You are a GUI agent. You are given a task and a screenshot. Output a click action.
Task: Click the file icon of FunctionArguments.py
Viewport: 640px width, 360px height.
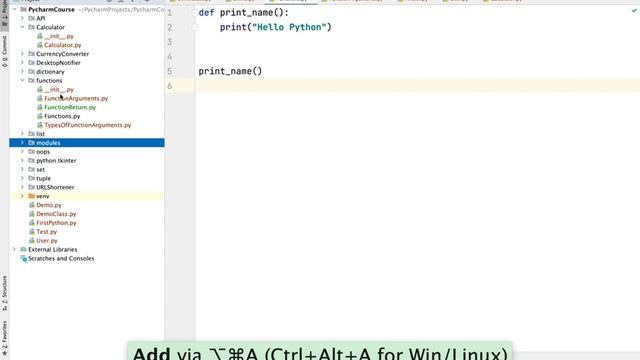40,98
